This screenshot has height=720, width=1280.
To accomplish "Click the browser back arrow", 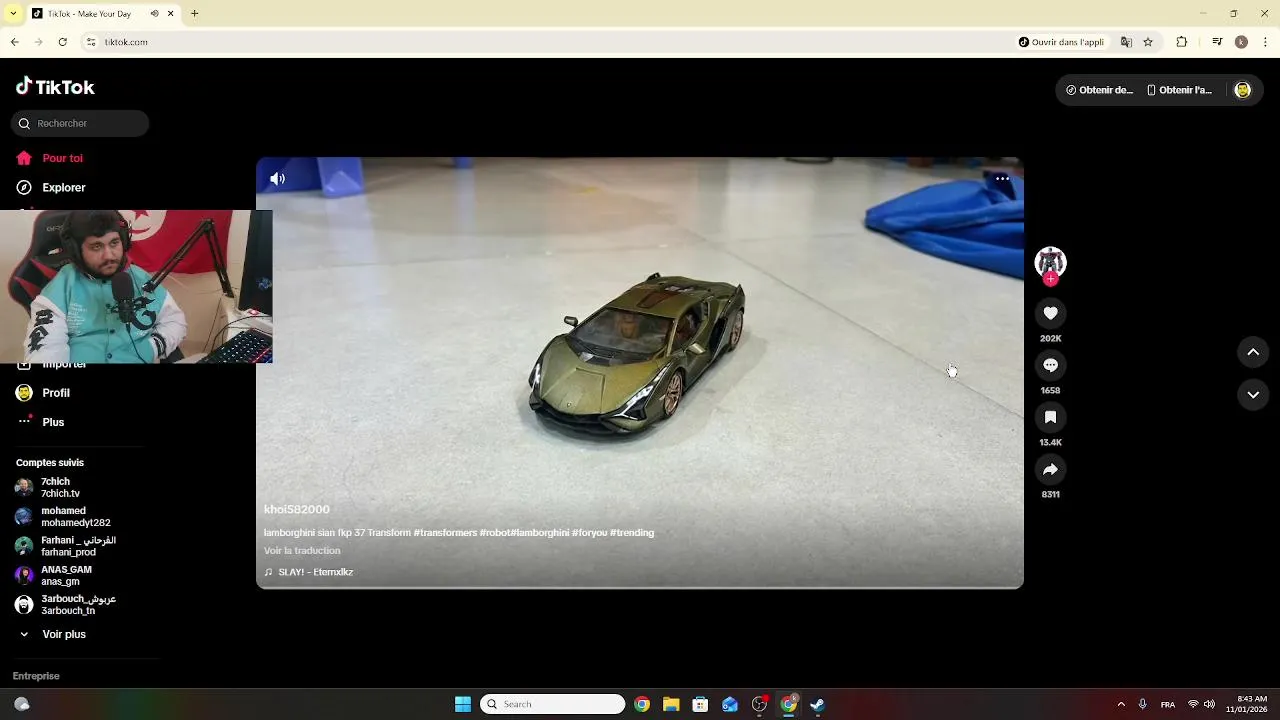I will pos(14,42).
